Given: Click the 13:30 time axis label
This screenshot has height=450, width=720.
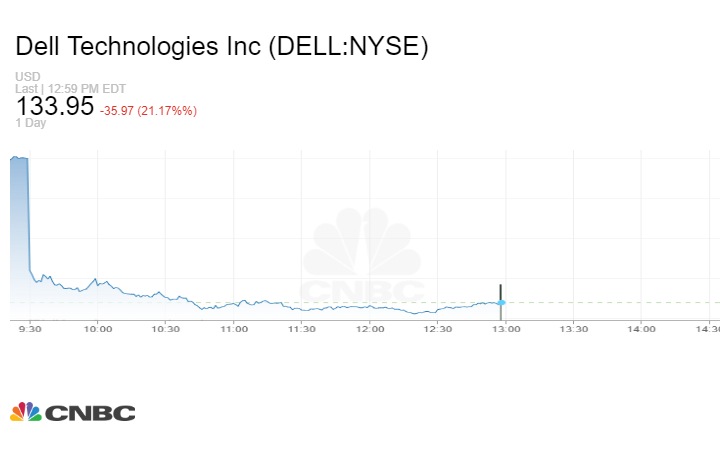Looking at the screenshot, I should click(x=573, y=328).
